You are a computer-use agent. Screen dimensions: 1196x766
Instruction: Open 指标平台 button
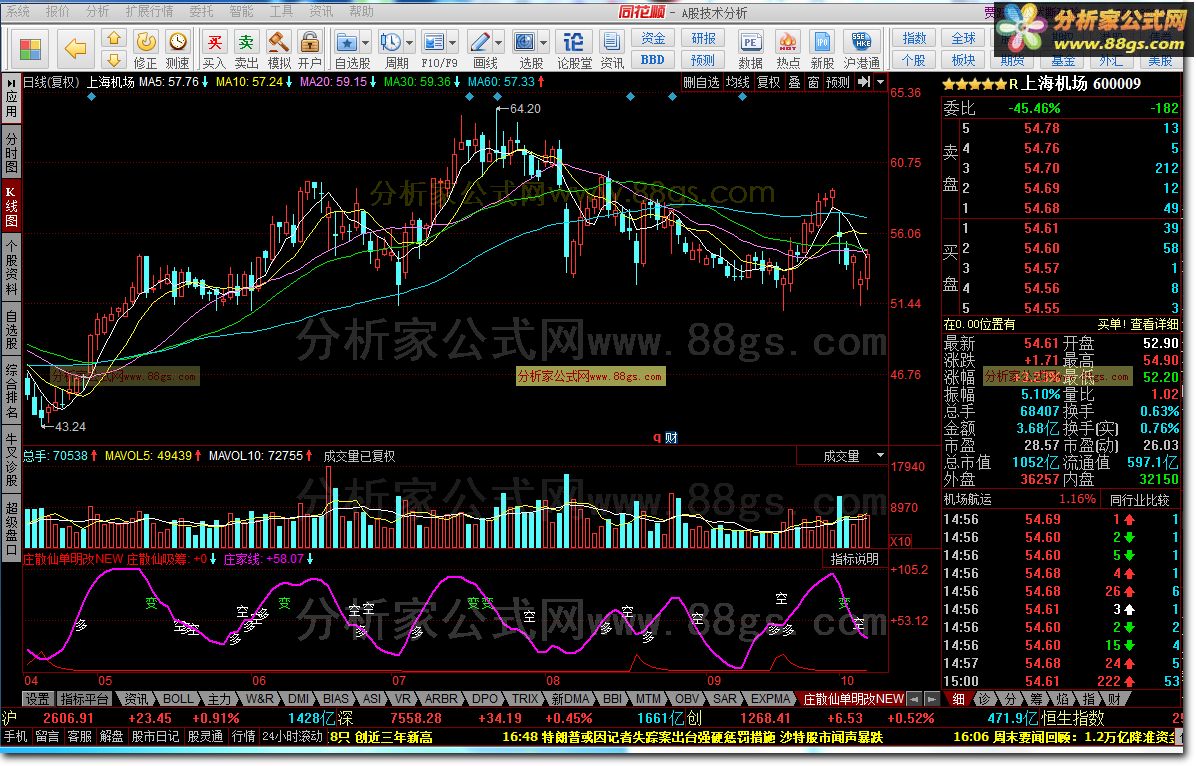click(x=85, y=699)
